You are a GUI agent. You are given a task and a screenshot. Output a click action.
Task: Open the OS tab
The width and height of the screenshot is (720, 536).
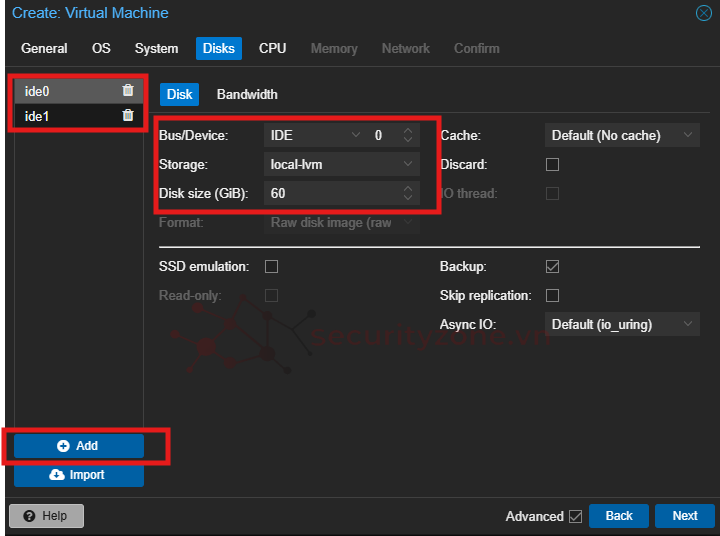pos(101,48)
